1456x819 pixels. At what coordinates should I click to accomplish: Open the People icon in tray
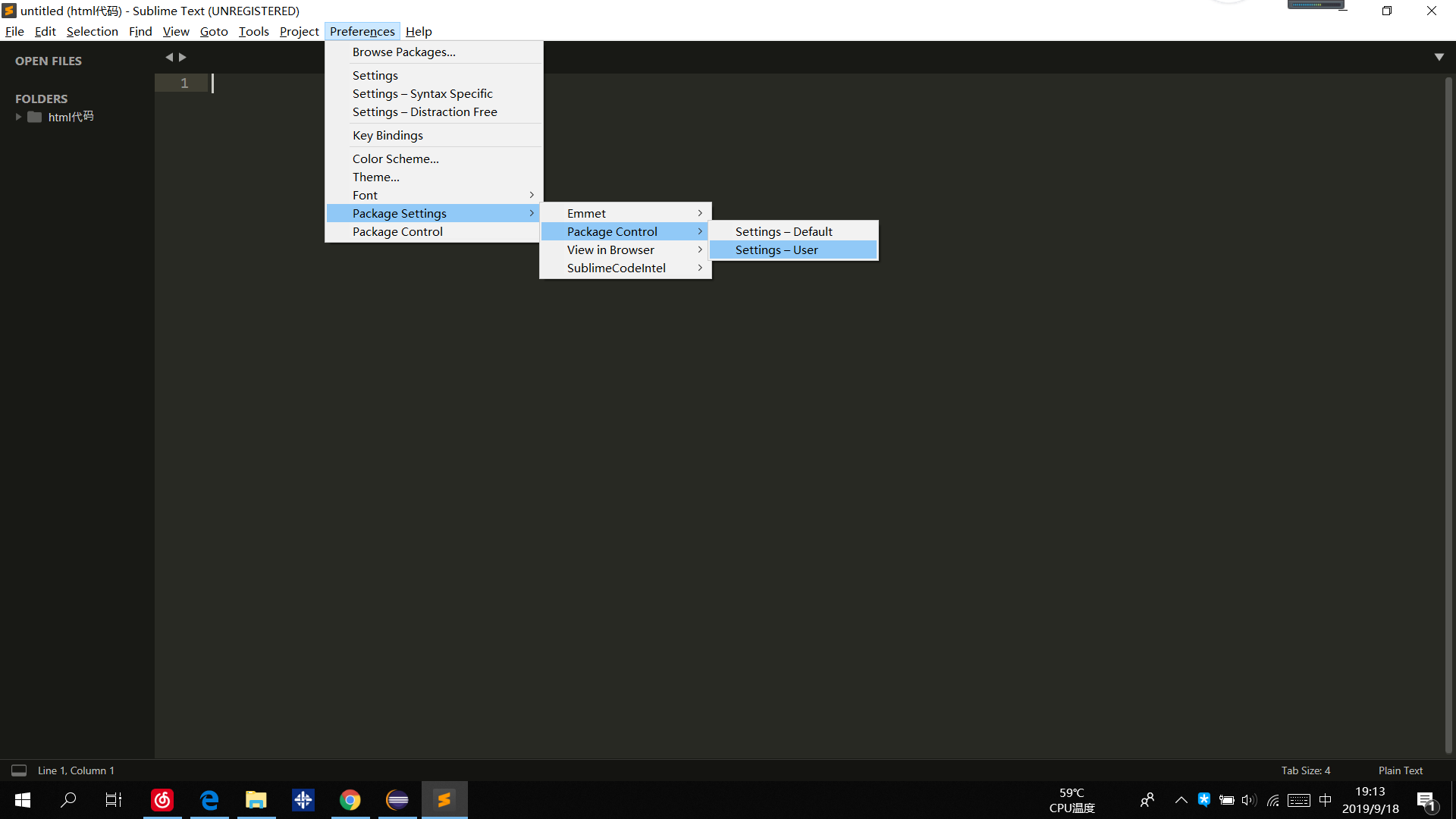point(1147,800)
